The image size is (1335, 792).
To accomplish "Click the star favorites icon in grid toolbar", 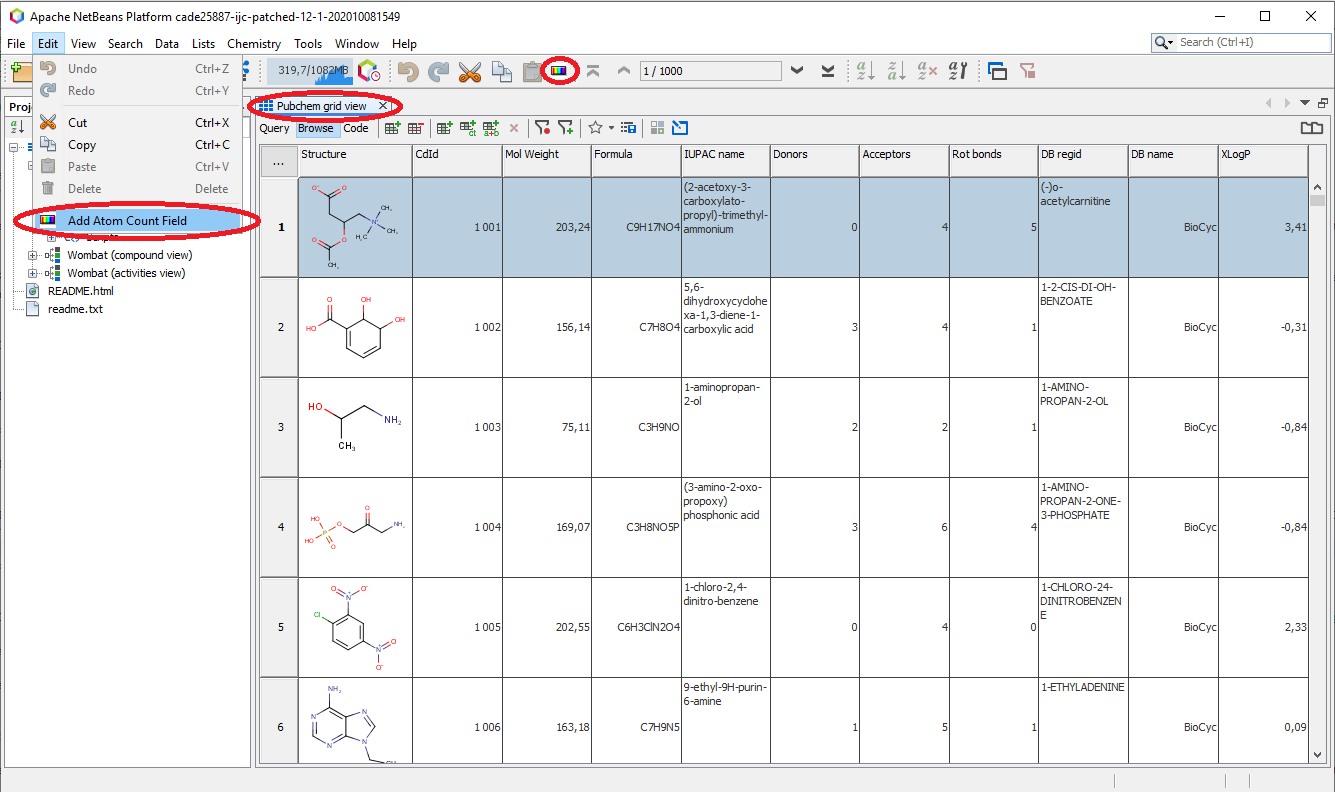I will tap(595, 128).
